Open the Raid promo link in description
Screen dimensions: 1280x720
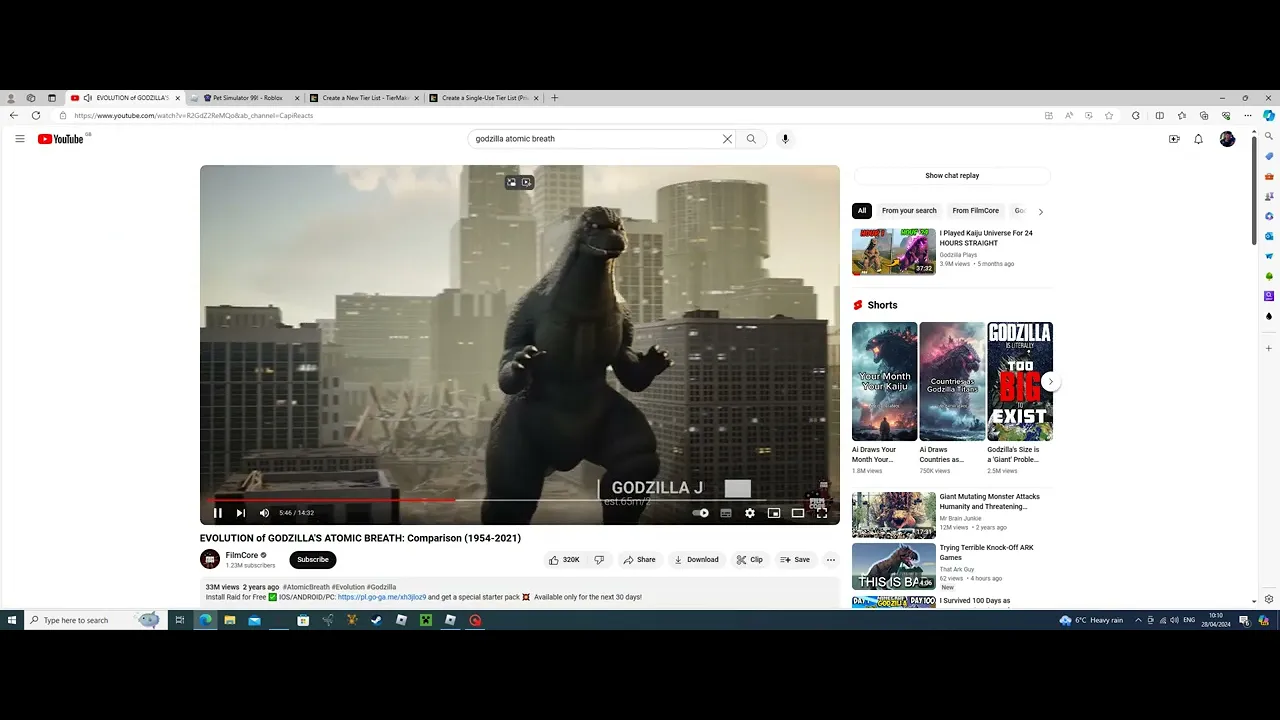pos(382,597)
